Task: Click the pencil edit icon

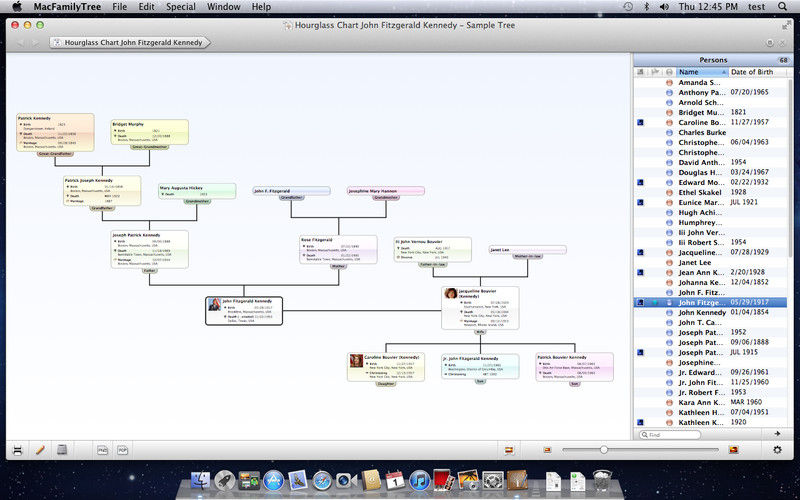Action: pyautogui.click(x=40, y=450)
